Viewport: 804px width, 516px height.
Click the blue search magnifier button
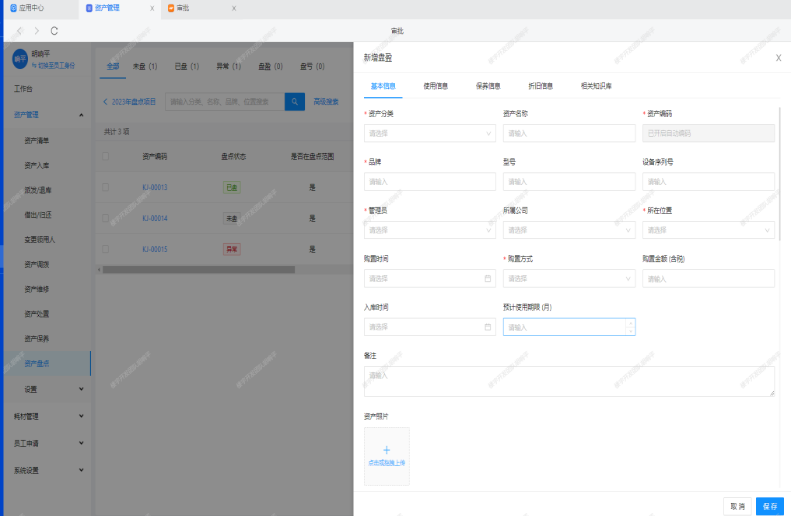(x=295, y=101)
